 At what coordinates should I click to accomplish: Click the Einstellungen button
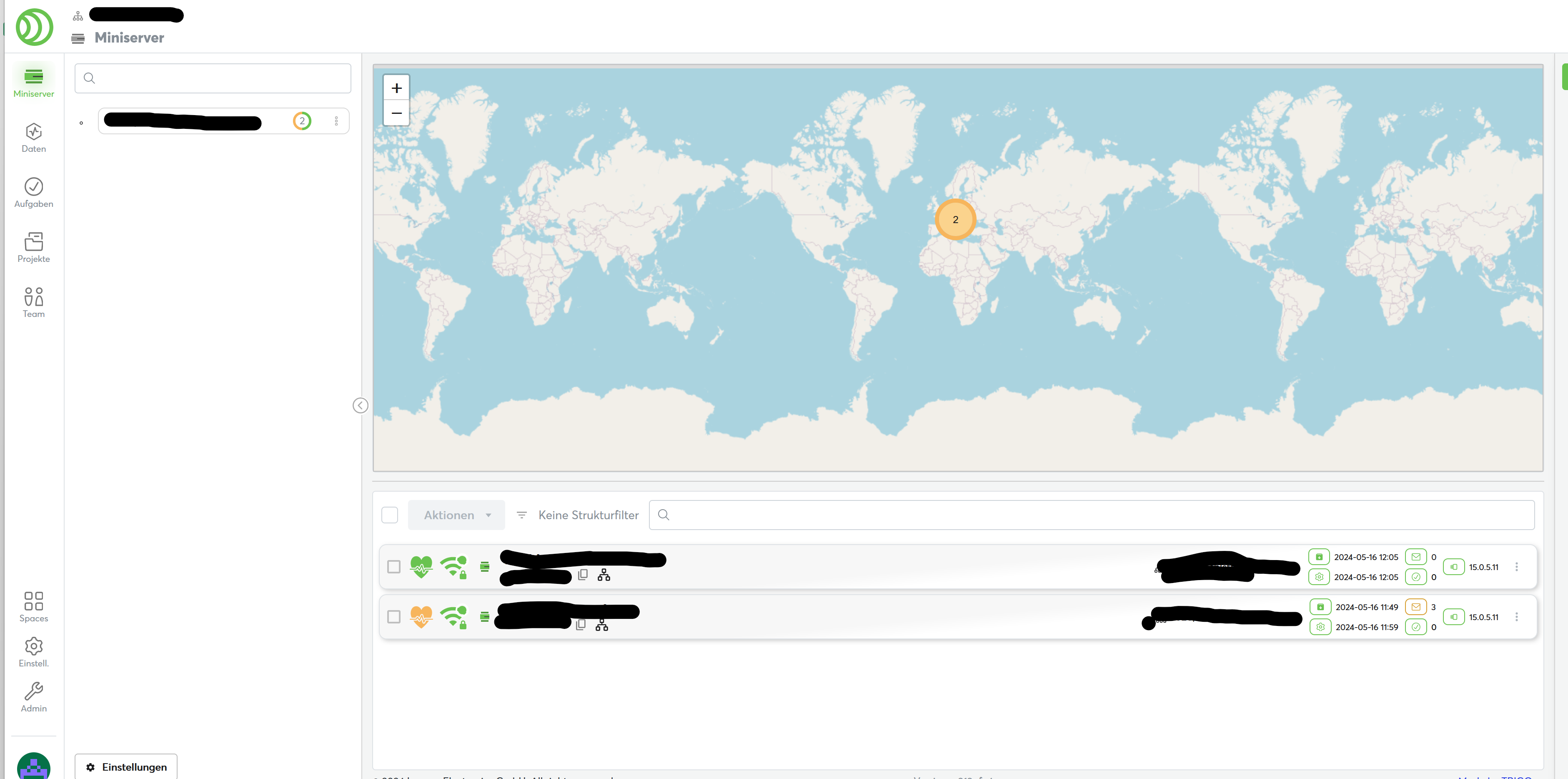point(126,767)
